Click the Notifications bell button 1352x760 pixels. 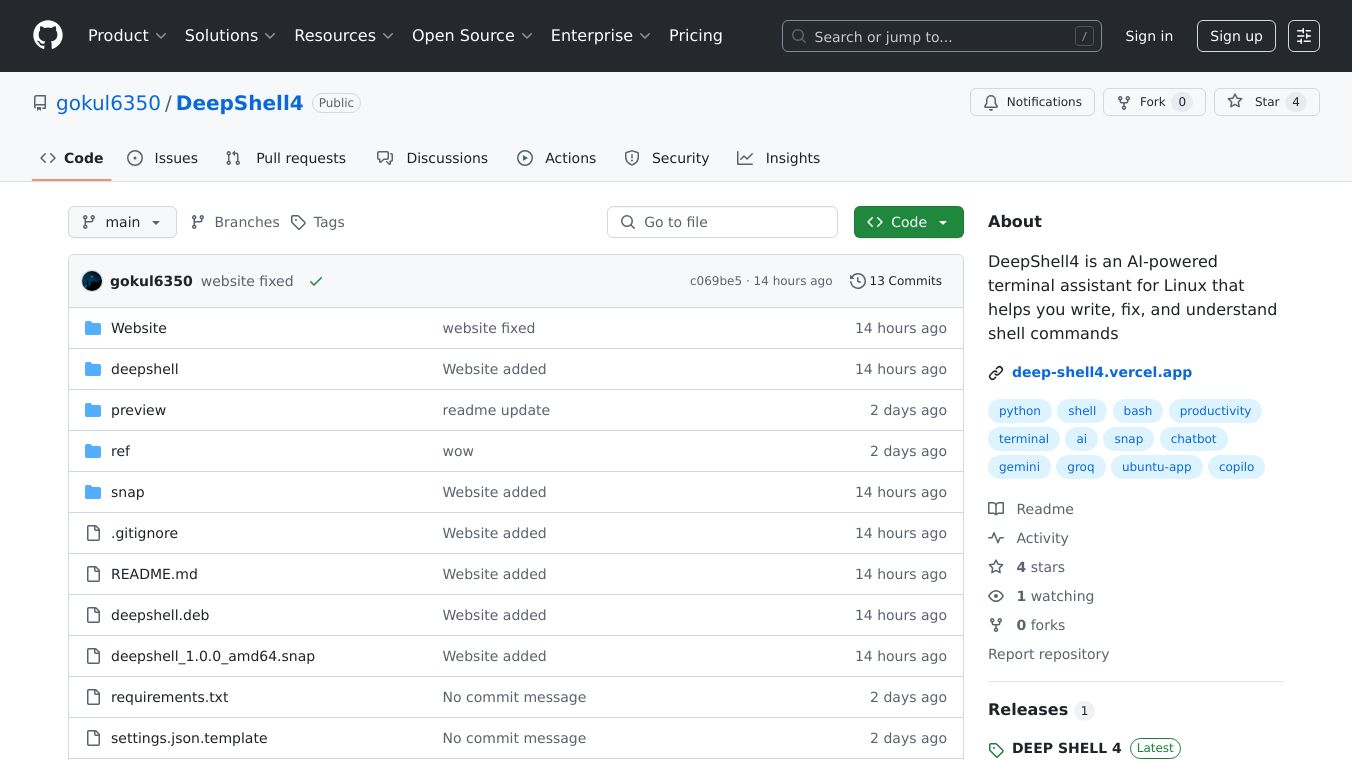[1032, 102]
